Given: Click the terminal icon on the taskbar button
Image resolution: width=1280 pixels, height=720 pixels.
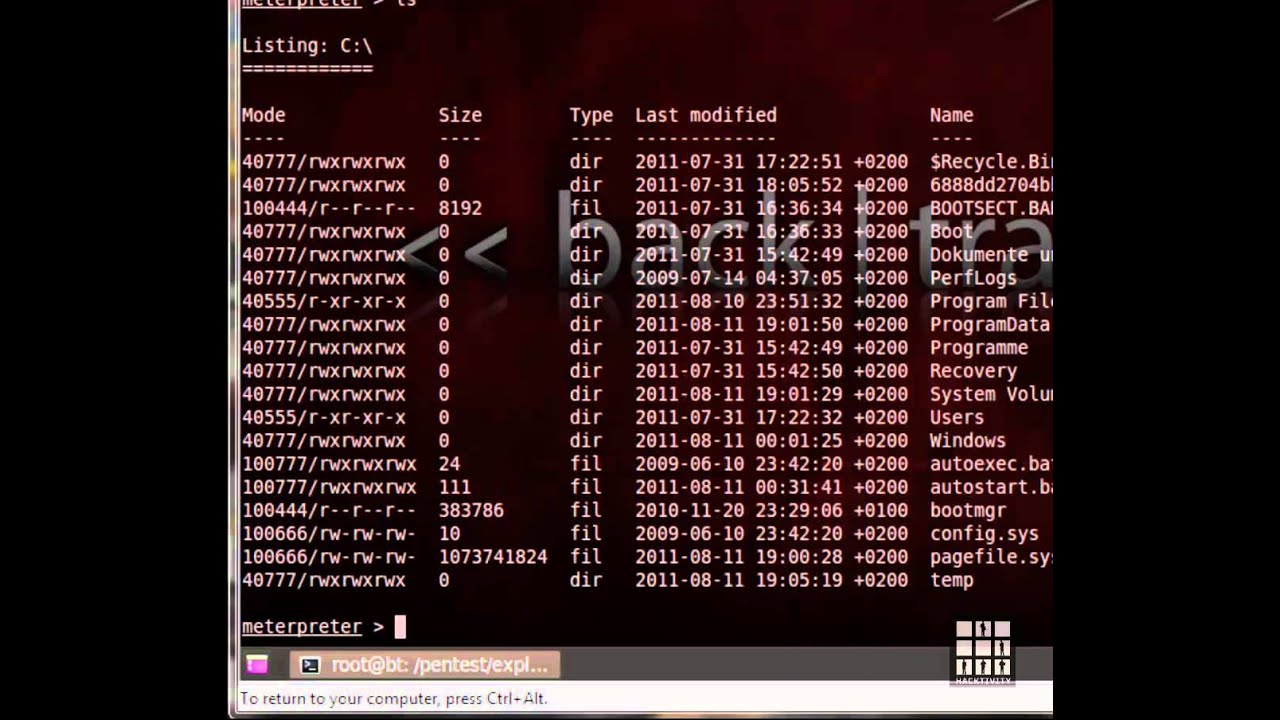Looking at the screenshot, I should pos(311,665).
